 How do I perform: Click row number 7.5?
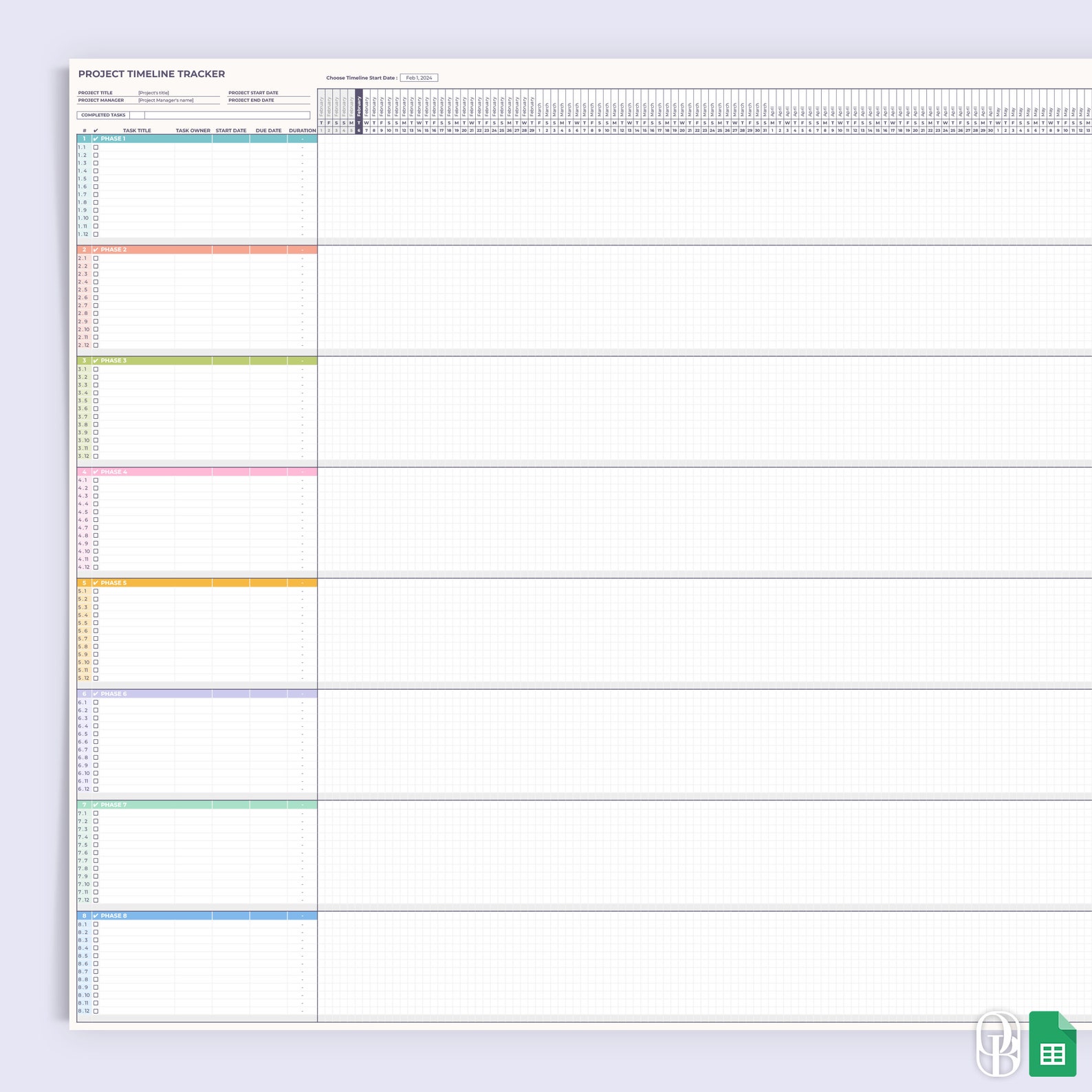(x=83, y=845)
